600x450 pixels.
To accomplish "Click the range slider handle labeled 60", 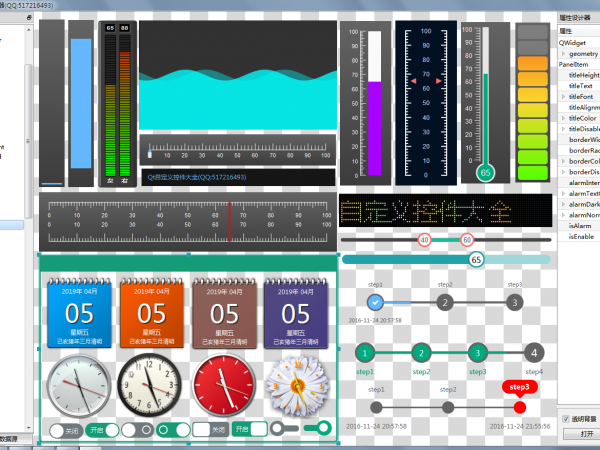I will click(x=467, y=240).
